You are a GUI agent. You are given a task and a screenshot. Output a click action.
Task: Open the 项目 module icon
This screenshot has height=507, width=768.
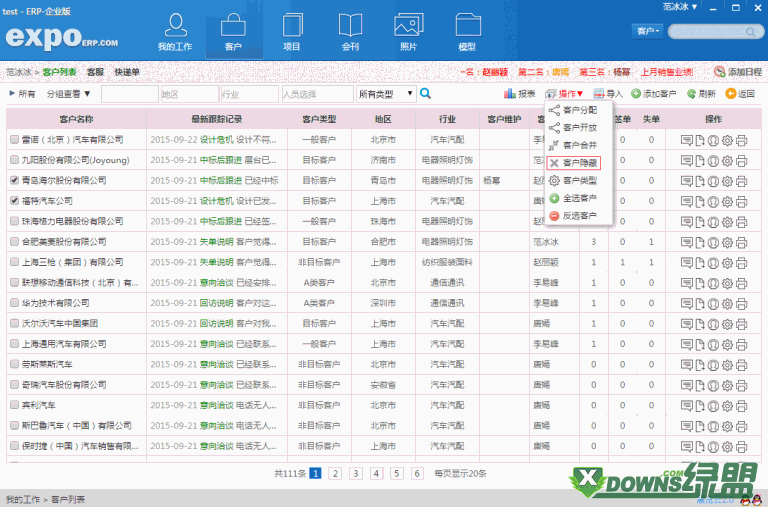(x=292, y=32)
